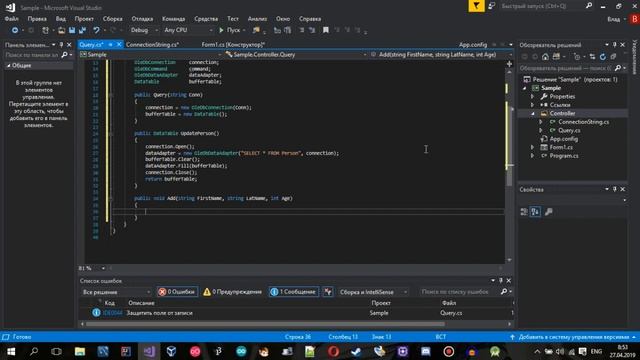Toggle the 0 Предупреждения warnings filter
The height and width of the screenshot is (360, 640).
pos(232,292)
